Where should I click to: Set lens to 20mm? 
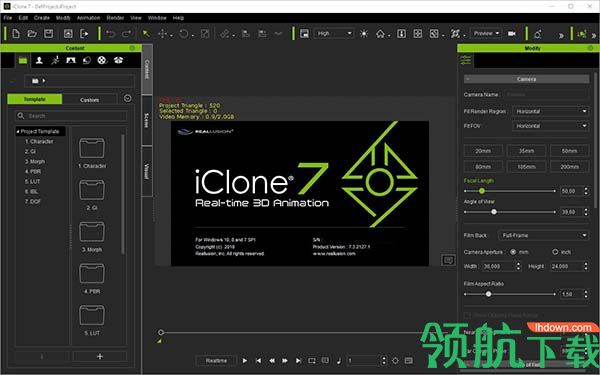click(483, 151)
